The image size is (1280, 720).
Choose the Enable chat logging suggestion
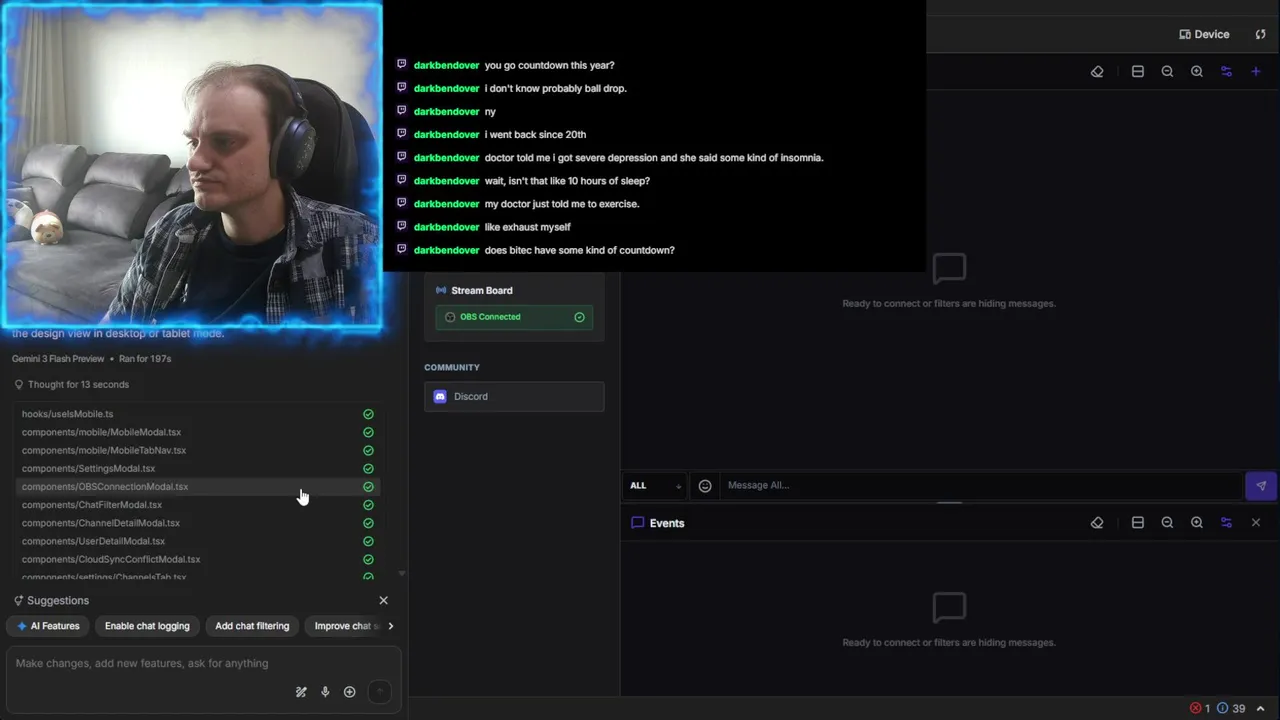[147, 626]
